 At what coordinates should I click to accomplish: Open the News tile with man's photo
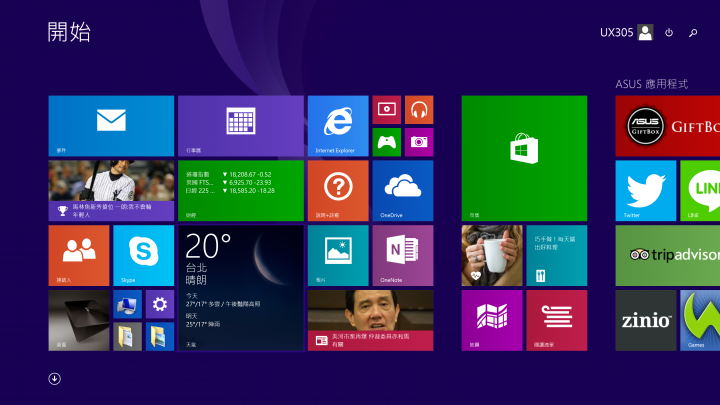point(370,320)
